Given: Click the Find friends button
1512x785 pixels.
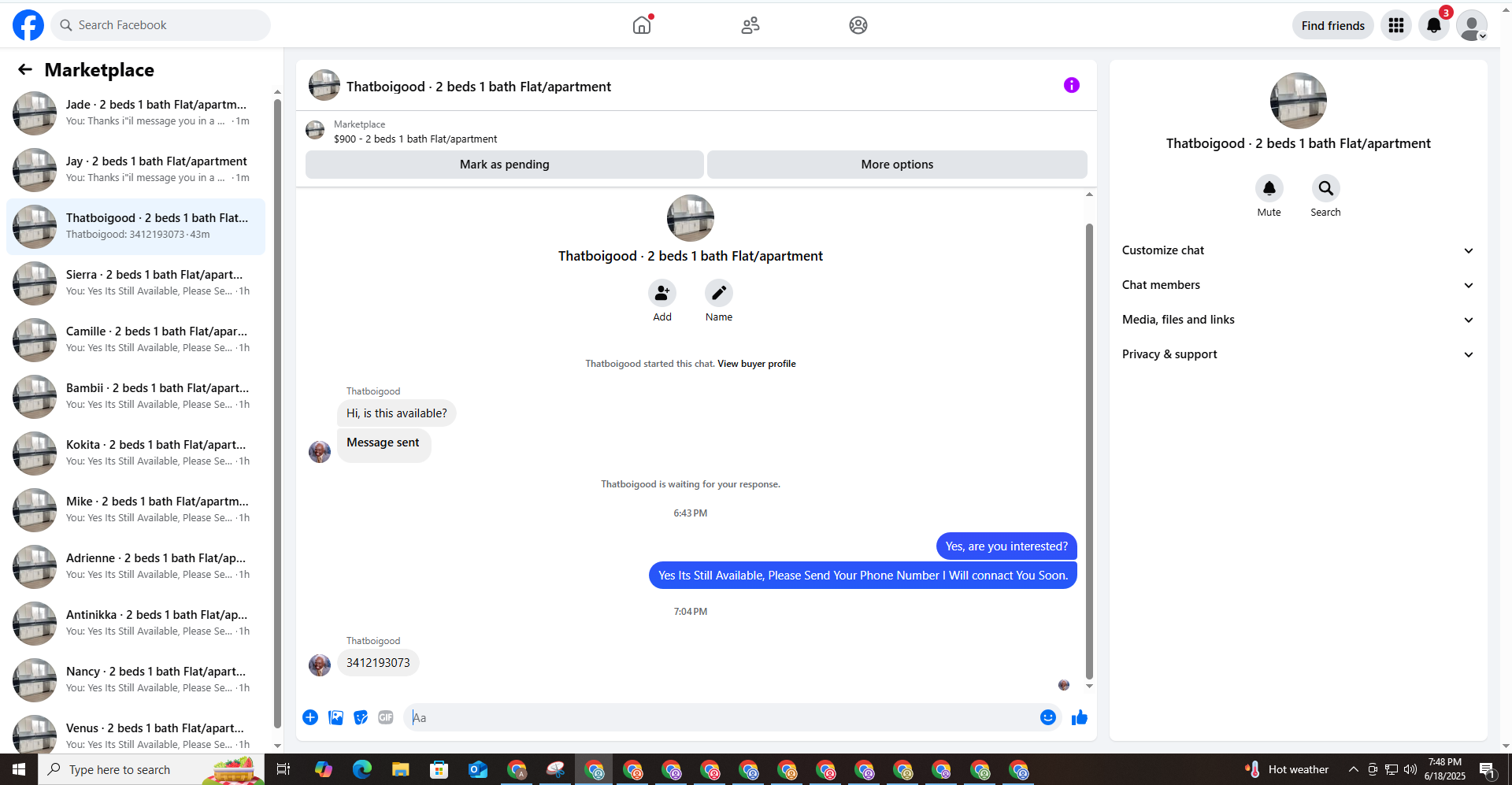Looking at the screenshot, I should 1333,25.
